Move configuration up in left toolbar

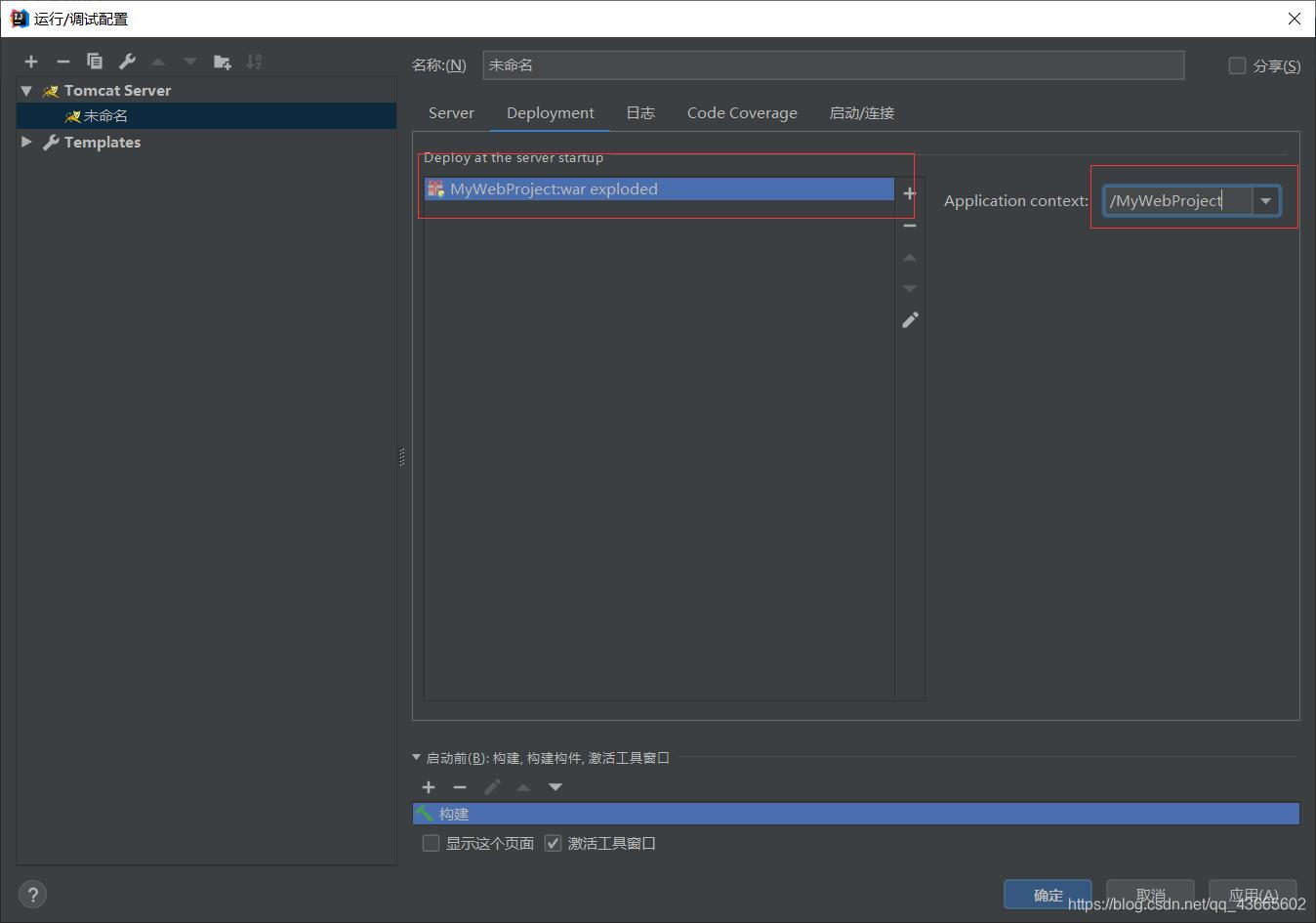(x=158, y=62)
